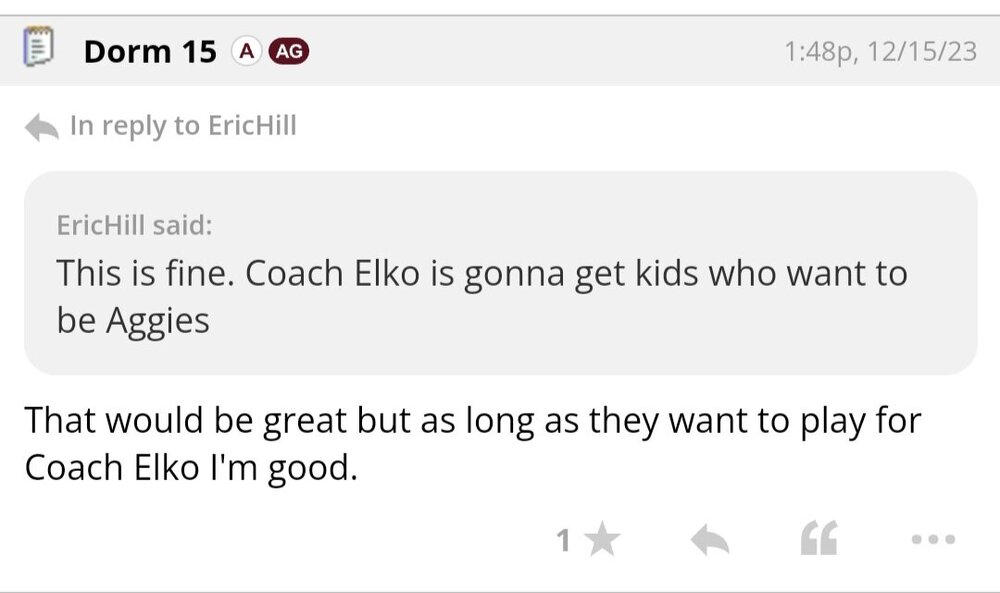Click the 'EricHill said:' quote header
The height and width of the screenshot is (593, 1000).
tap(134, 225)
